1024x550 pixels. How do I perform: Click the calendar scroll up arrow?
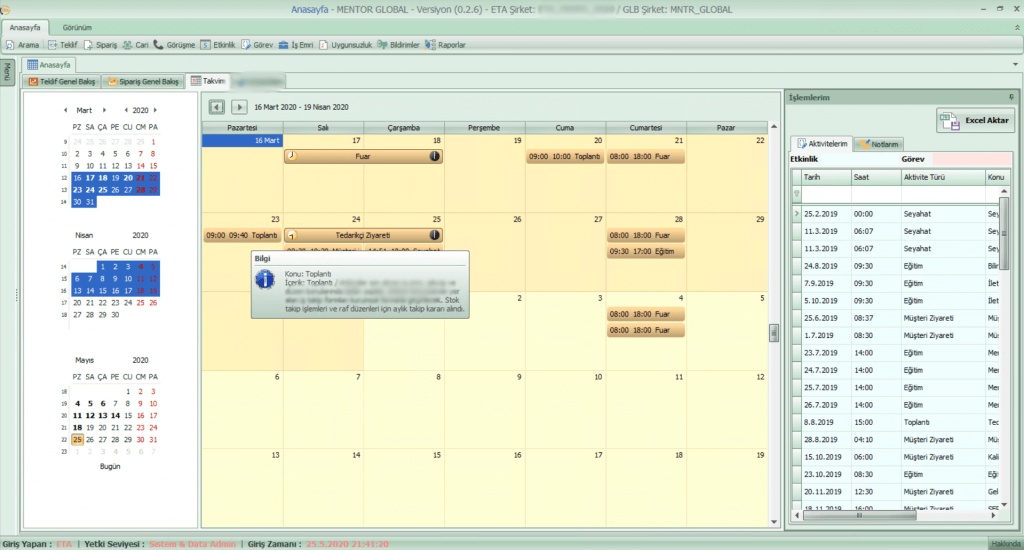[x=774, y=127]
